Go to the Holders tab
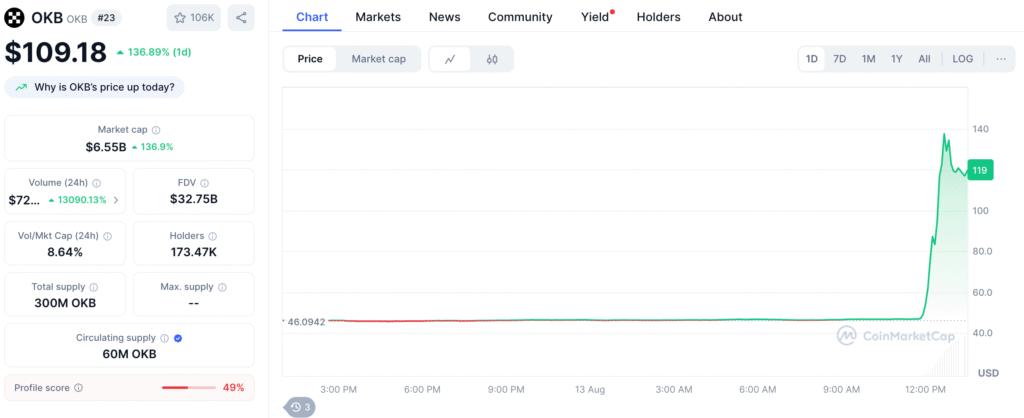1024x418 pixels. (x=658, y=17)
